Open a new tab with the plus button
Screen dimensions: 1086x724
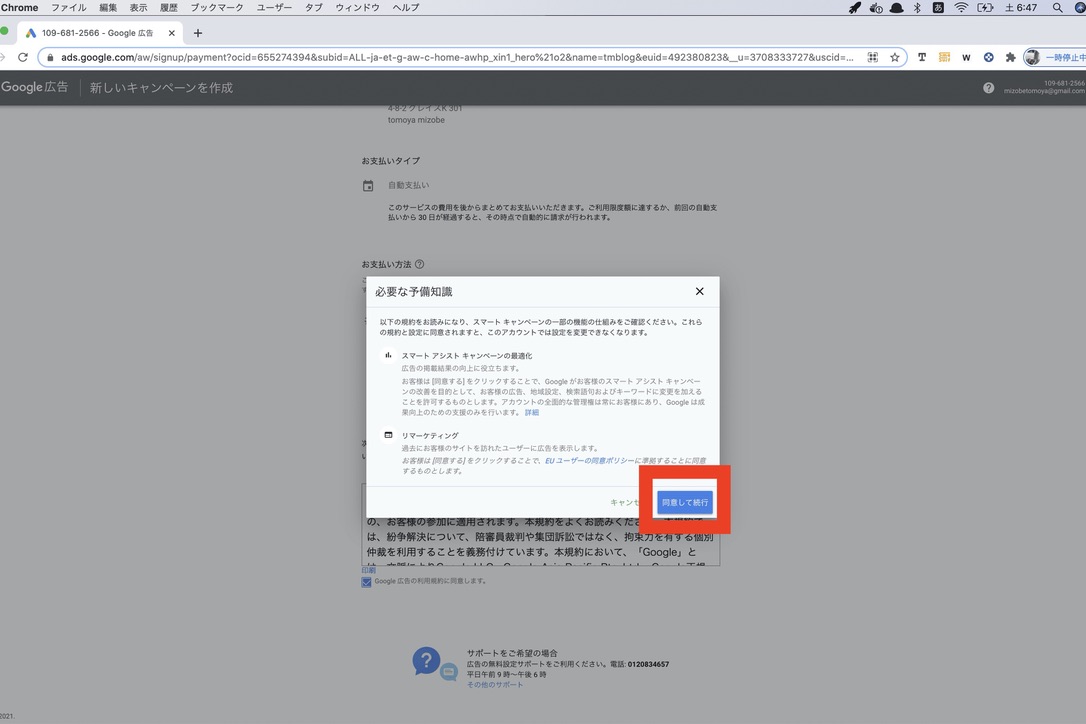(198, 33)
